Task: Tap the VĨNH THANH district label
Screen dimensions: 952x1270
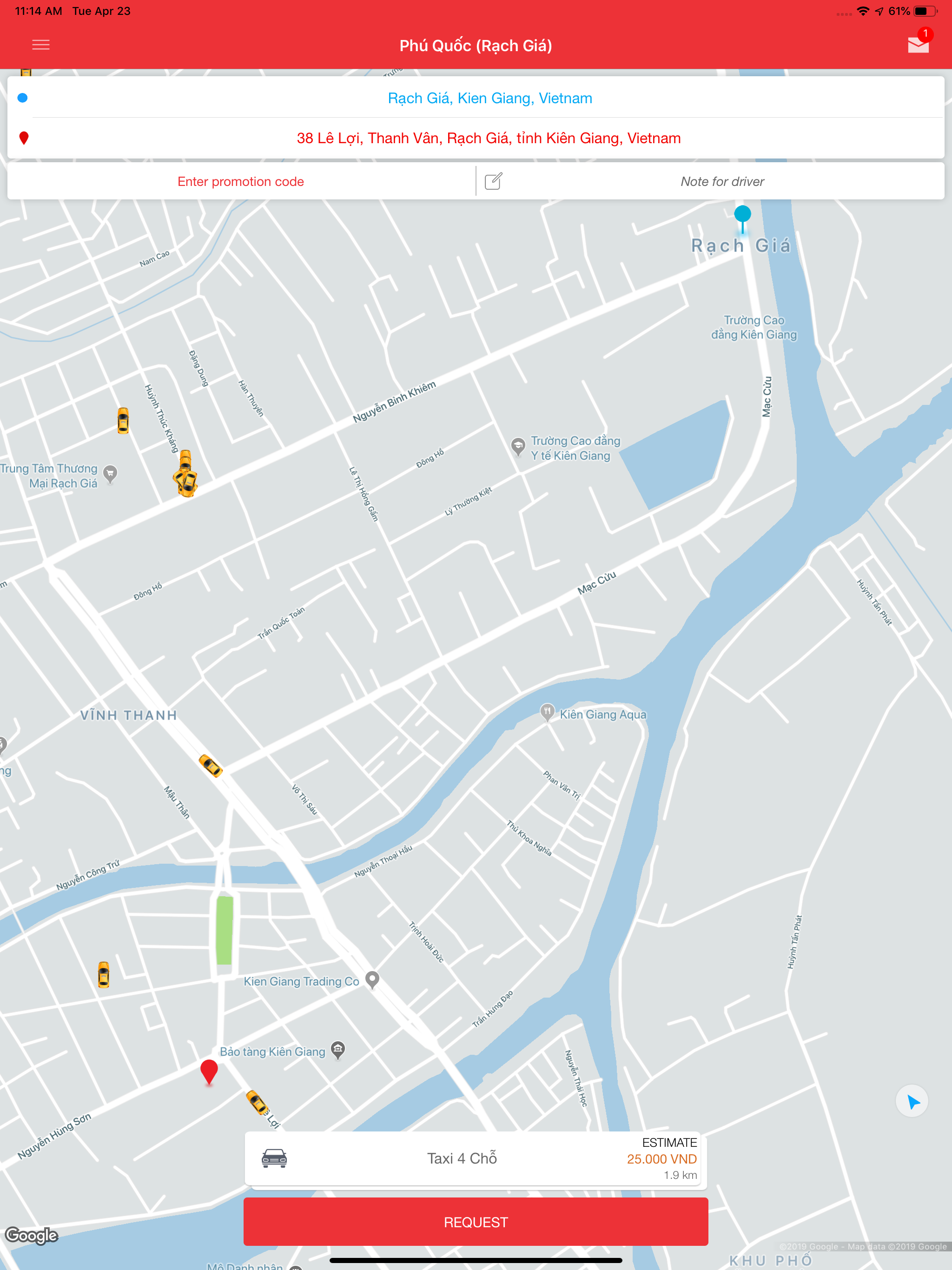Action: point(129,715)
